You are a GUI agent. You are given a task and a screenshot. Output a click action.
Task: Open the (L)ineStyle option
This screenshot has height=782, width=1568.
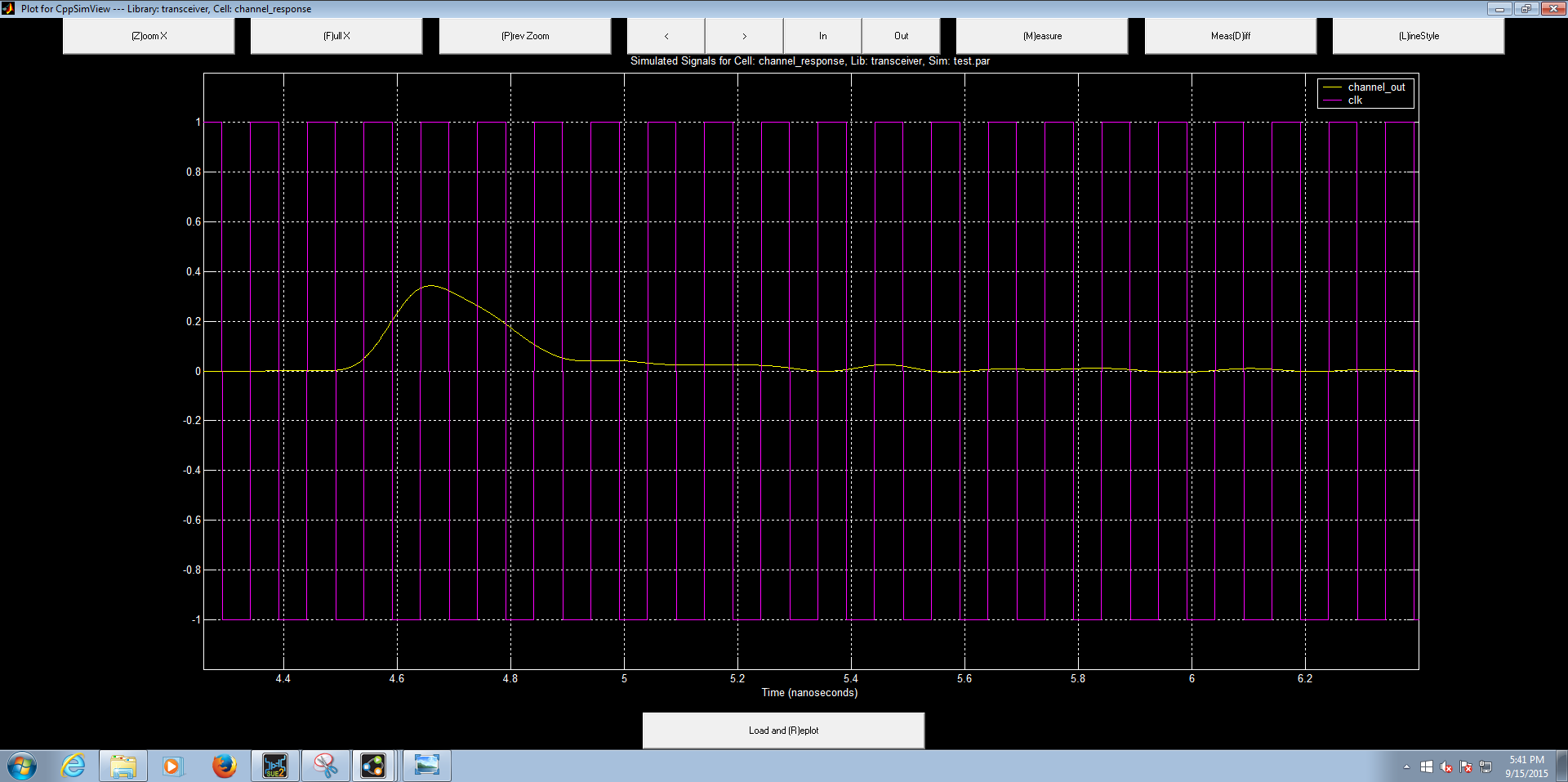(x=1419, y=35)
